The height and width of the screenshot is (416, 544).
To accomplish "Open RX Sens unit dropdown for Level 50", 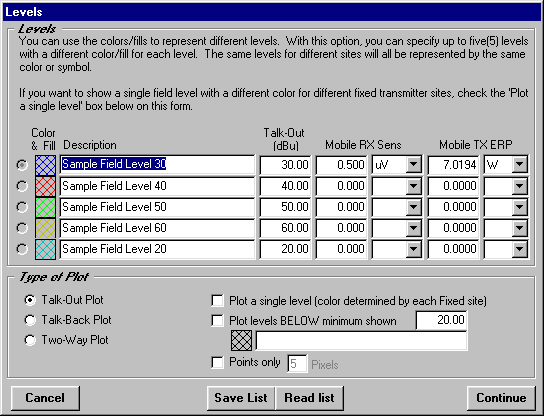I will tap(414, 207).
